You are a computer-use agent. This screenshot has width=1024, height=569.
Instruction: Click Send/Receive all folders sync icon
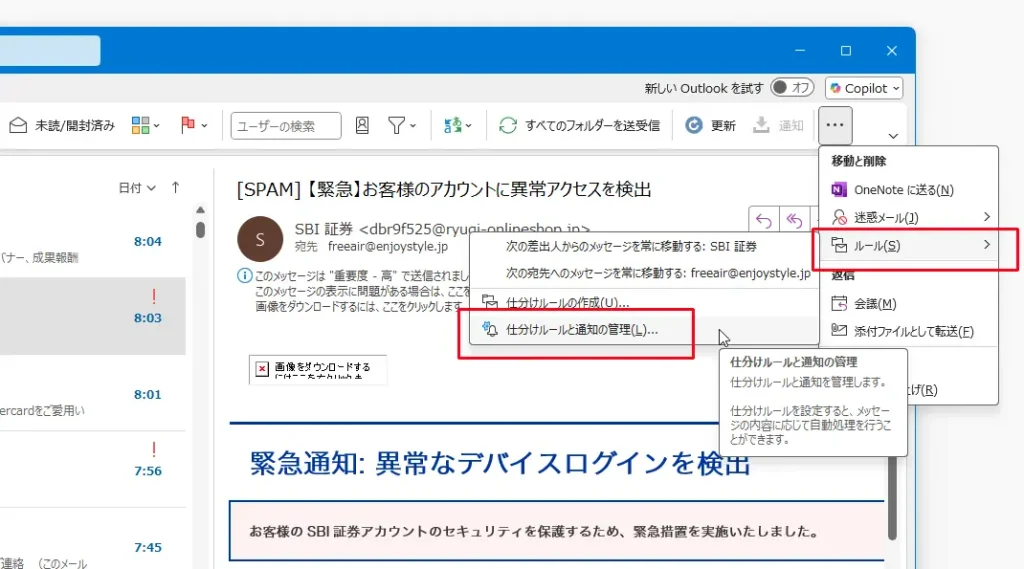pyautogui.click(x=508, y=125)
